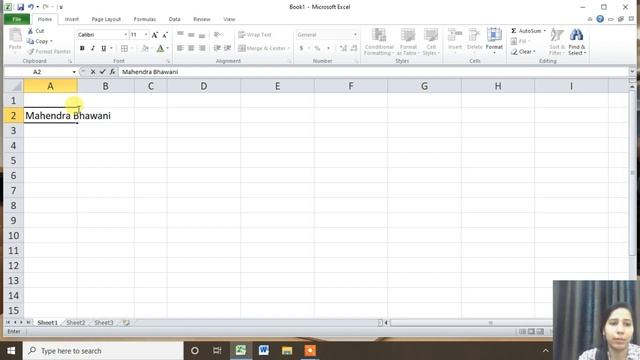The image size is (640, 360).
Task: Decrease cell indent
Action: [x=217, y=48]
